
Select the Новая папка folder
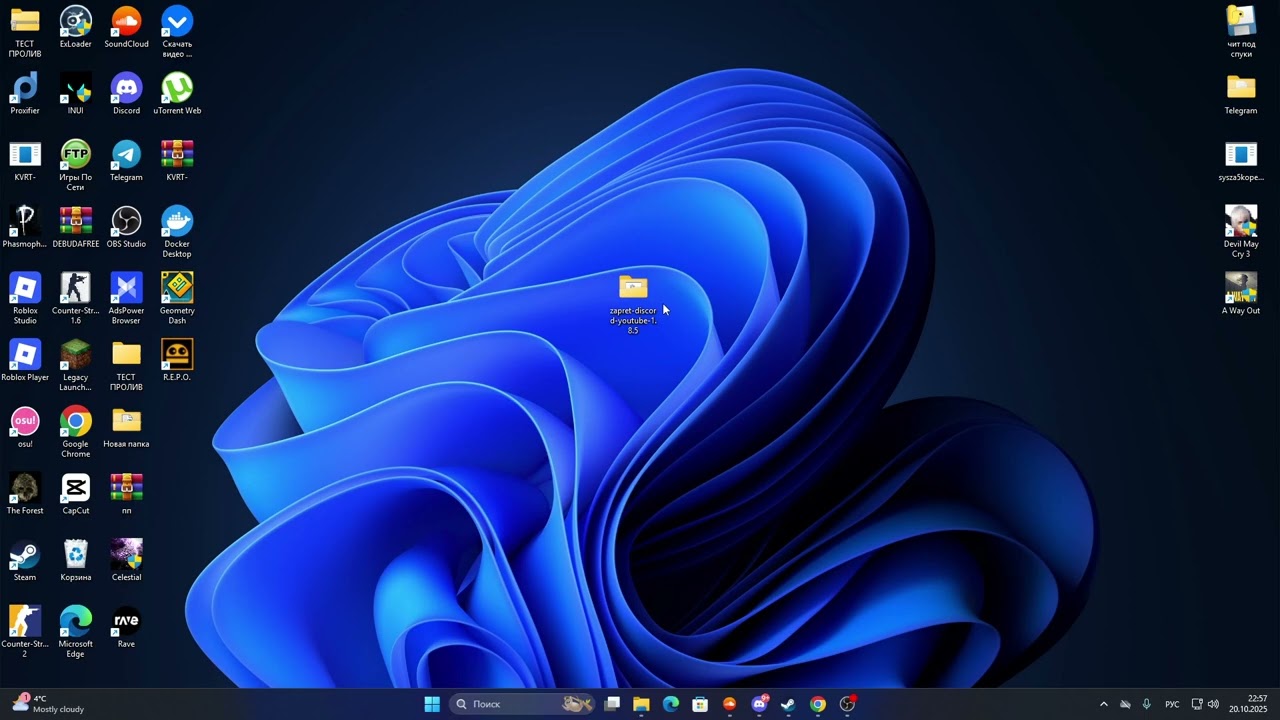click(x=126, y=427)
